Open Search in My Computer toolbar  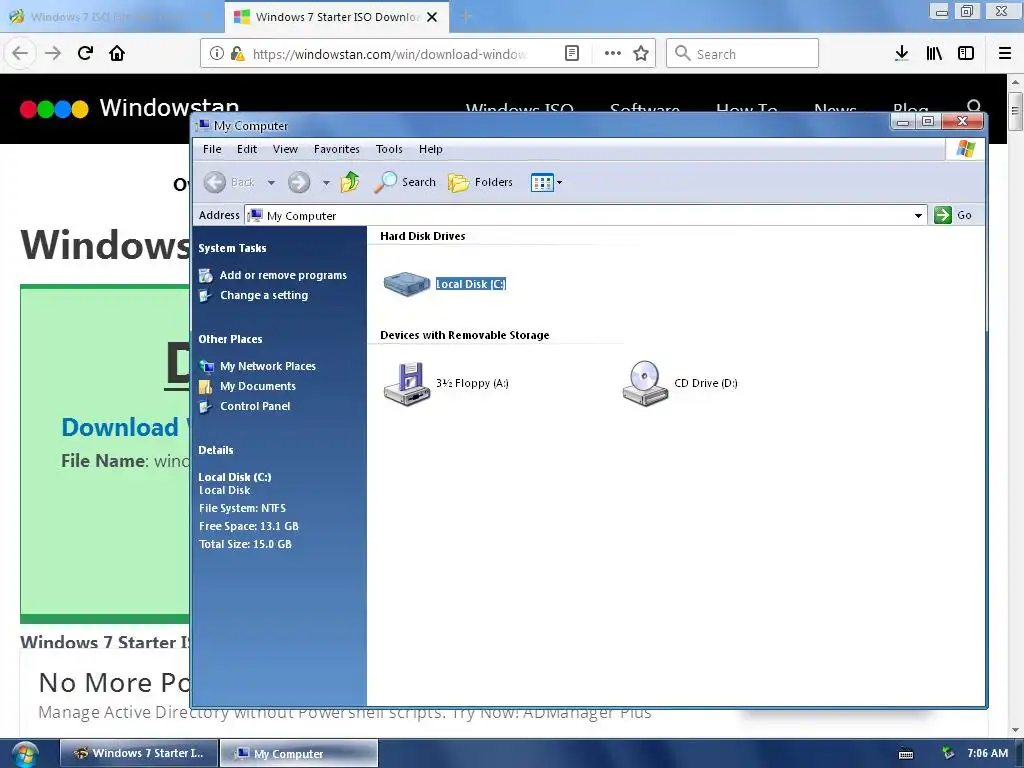pos(405,182)
